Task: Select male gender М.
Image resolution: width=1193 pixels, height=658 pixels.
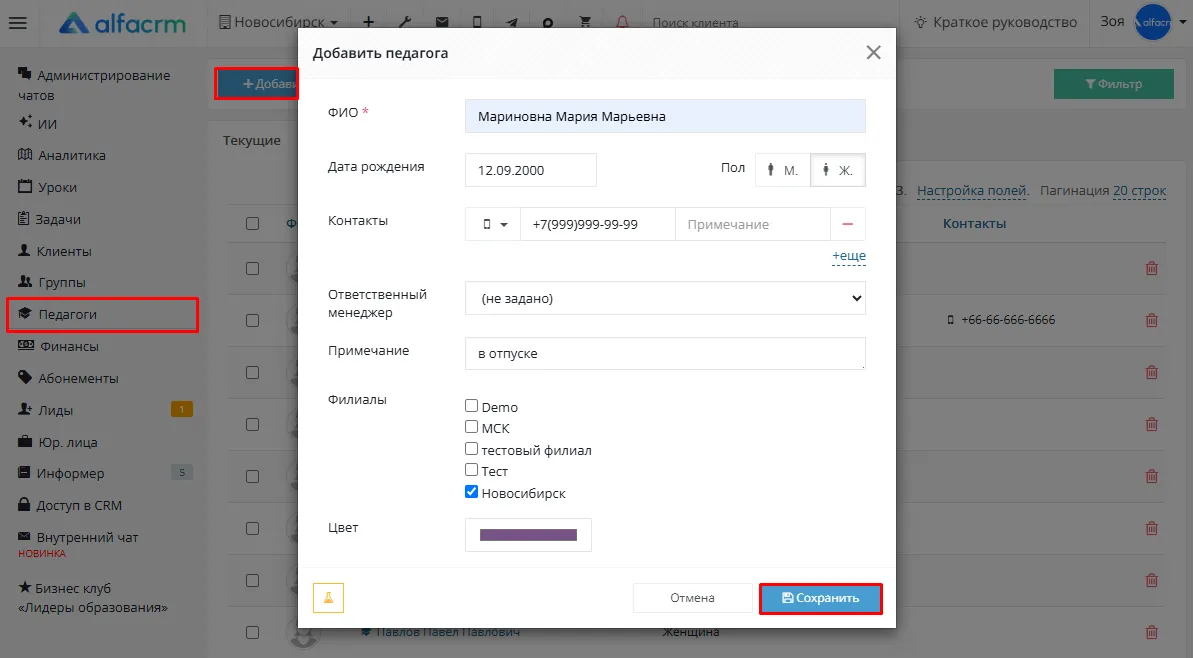Action: (783, 170)
